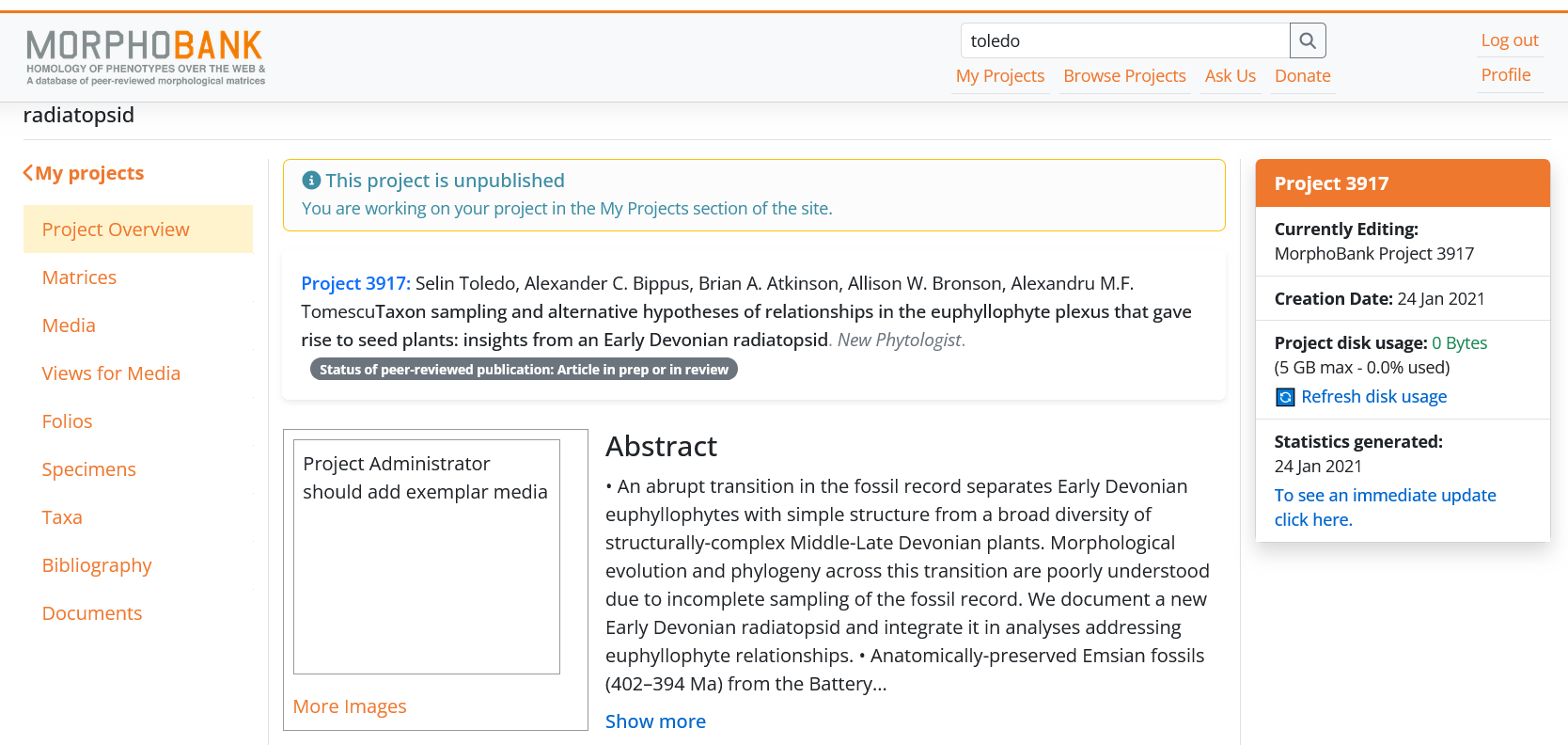The height and width of the screenshot is (745, 1568).
Task: Click the info icon in unpublished notice
Action: 311,181
